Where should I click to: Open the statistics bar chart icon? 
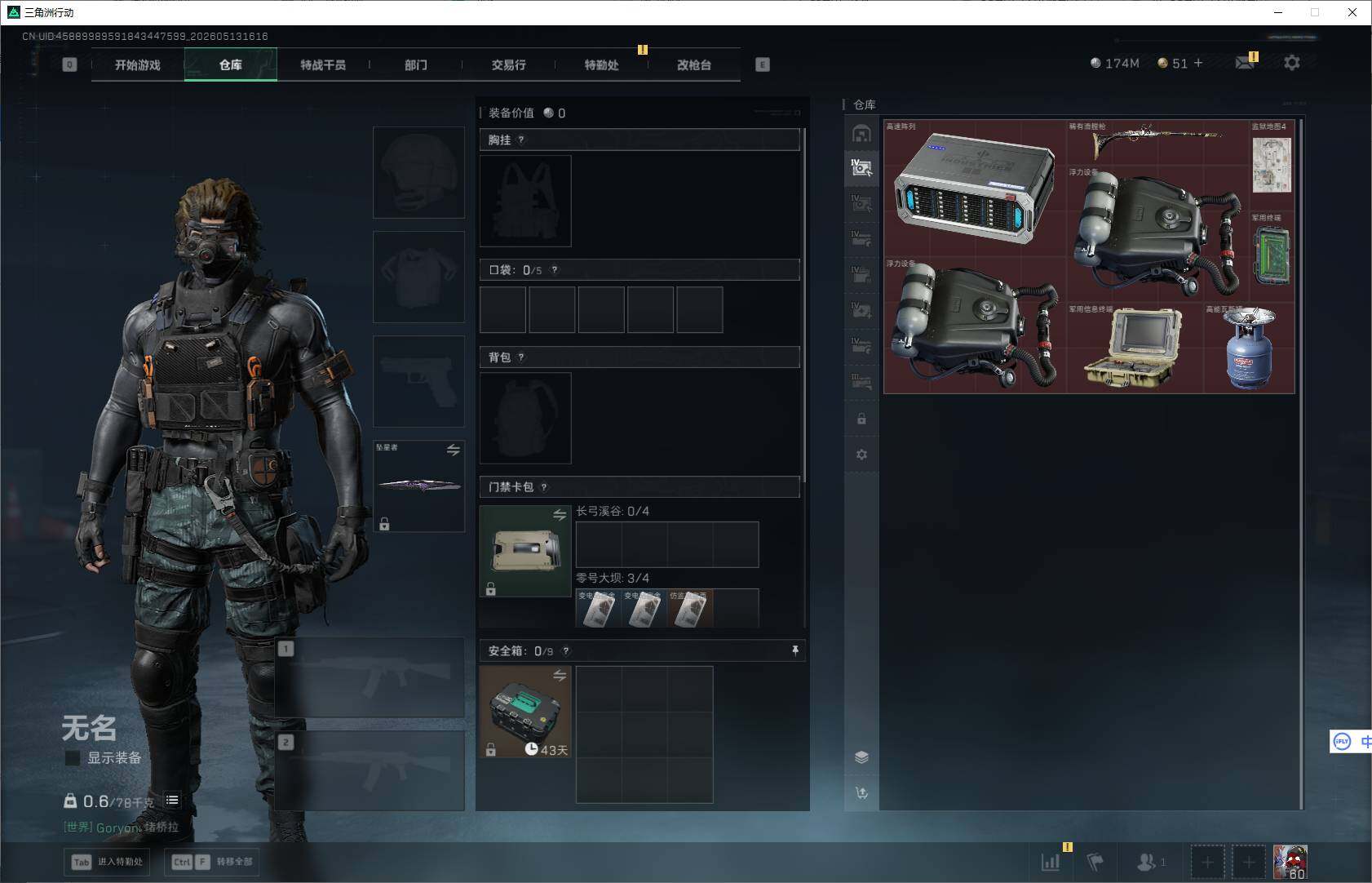(x=1051, y=862)
